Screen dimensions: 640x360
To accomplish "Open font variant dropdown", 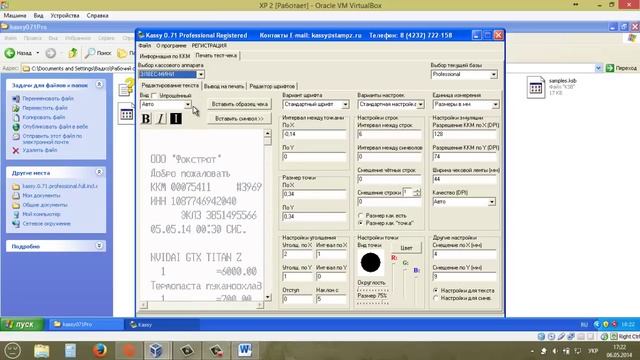I will tap(345, 104).
